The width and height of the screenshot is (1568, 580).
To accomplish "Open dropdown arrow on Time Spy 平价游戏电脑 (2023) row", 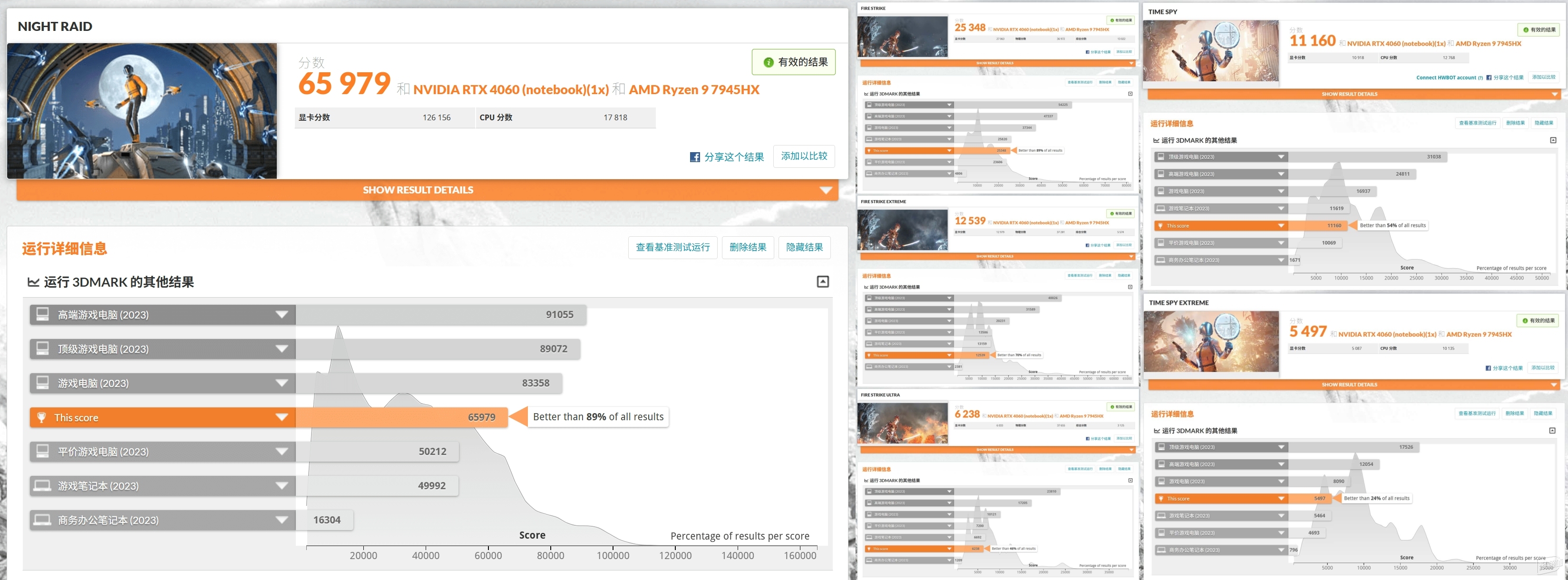I will click(x=1281, y=243).
